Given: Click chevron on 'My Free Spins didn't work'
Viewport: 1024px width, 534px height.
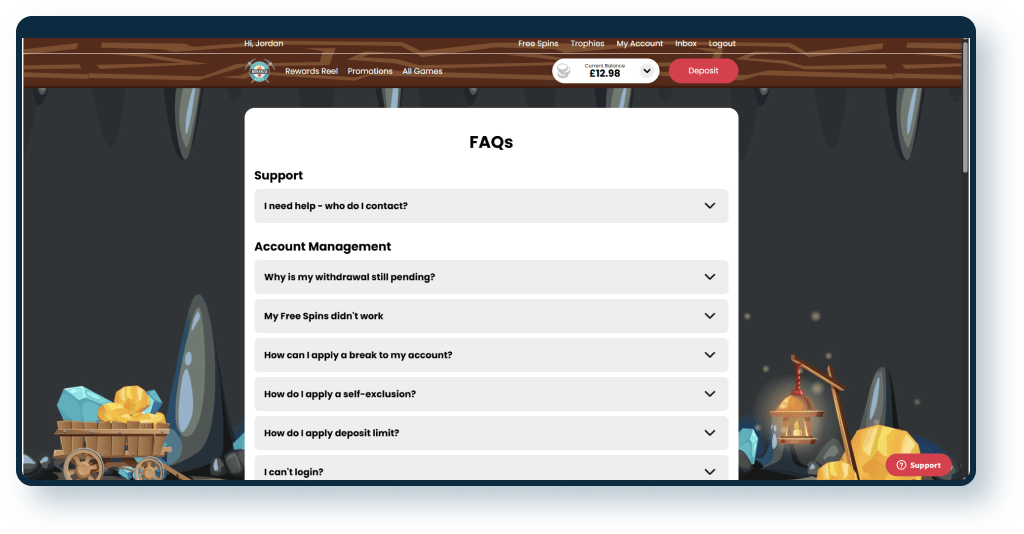Looking at the screenshot, I should click(x=710, y=316).
